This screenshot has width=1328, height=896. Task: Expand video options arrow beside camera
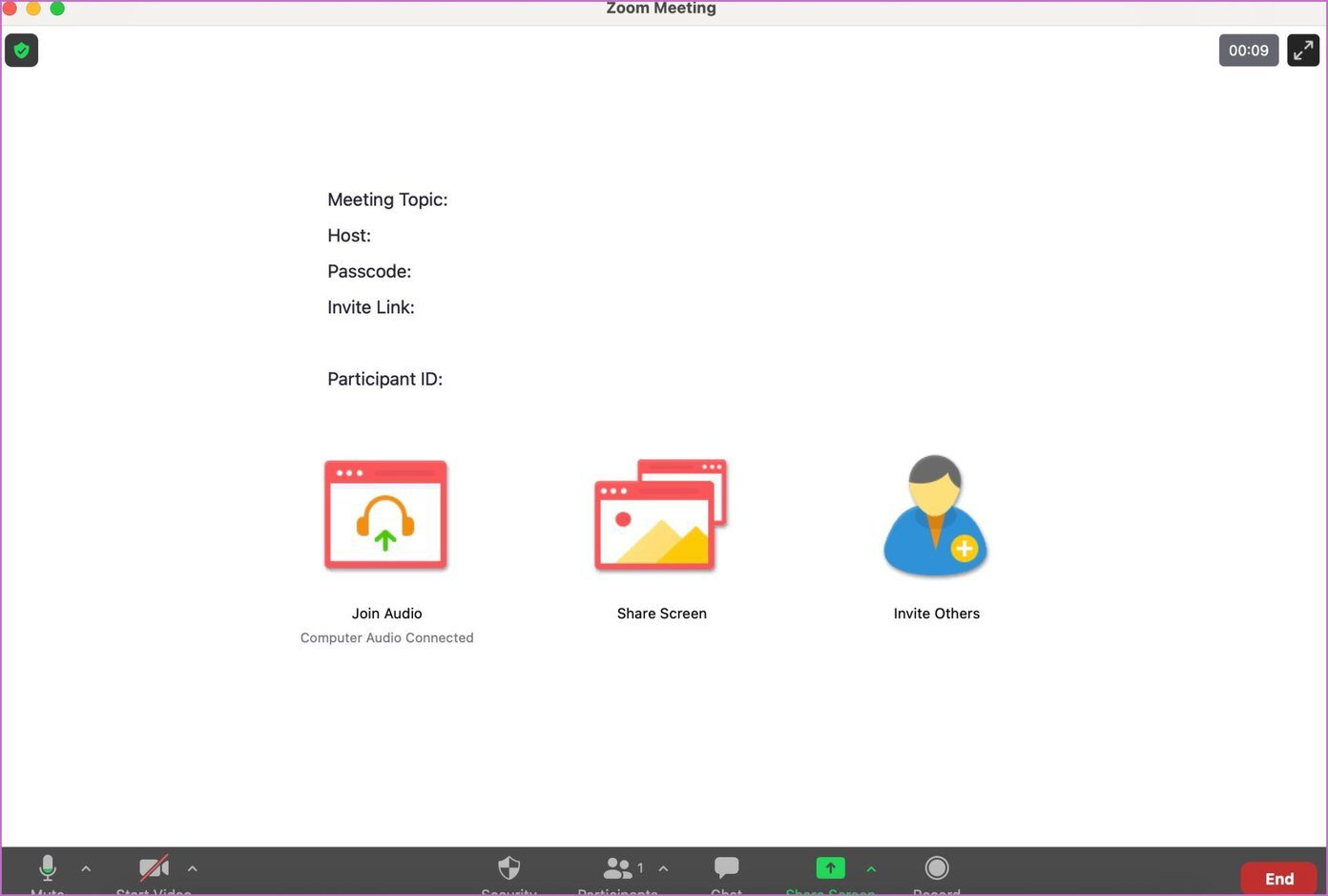[x=193, y=868]
